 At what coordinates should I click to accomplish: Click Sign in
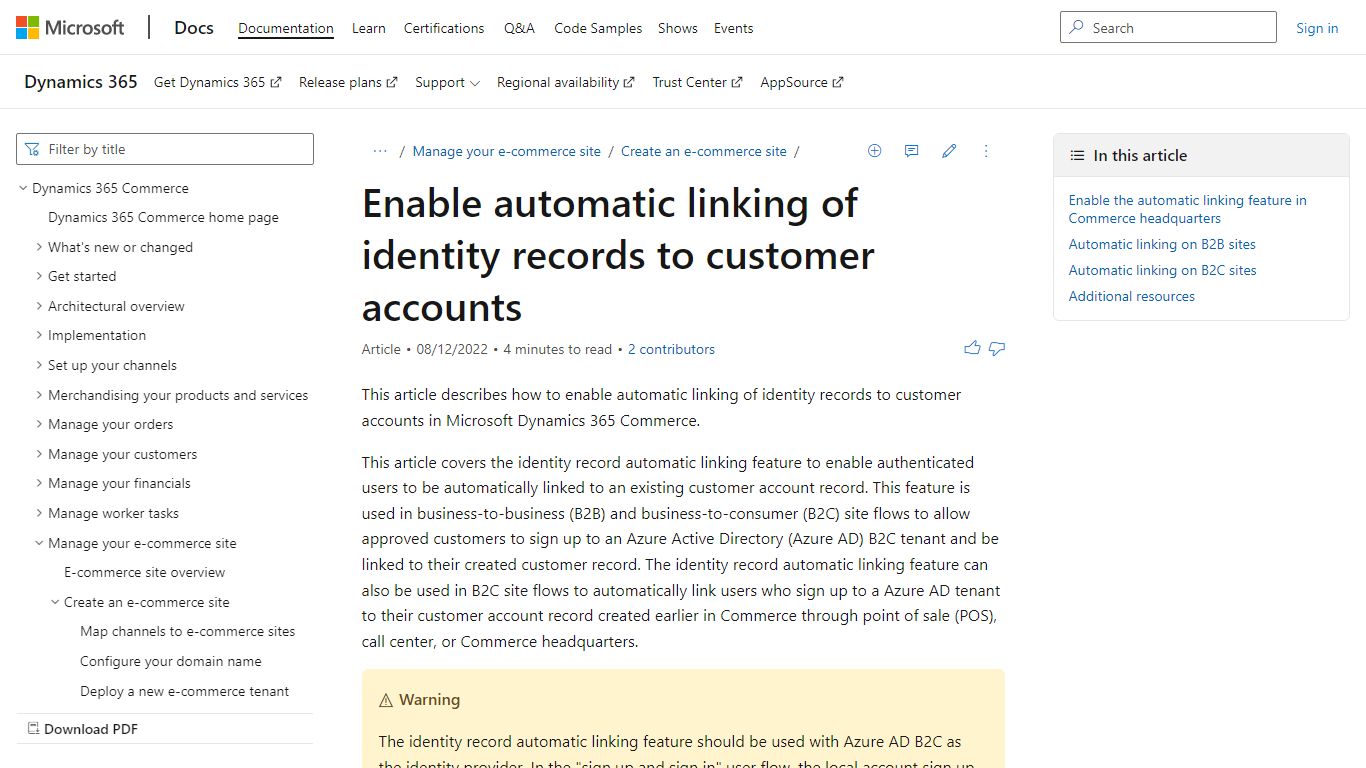pos(1317,28)
